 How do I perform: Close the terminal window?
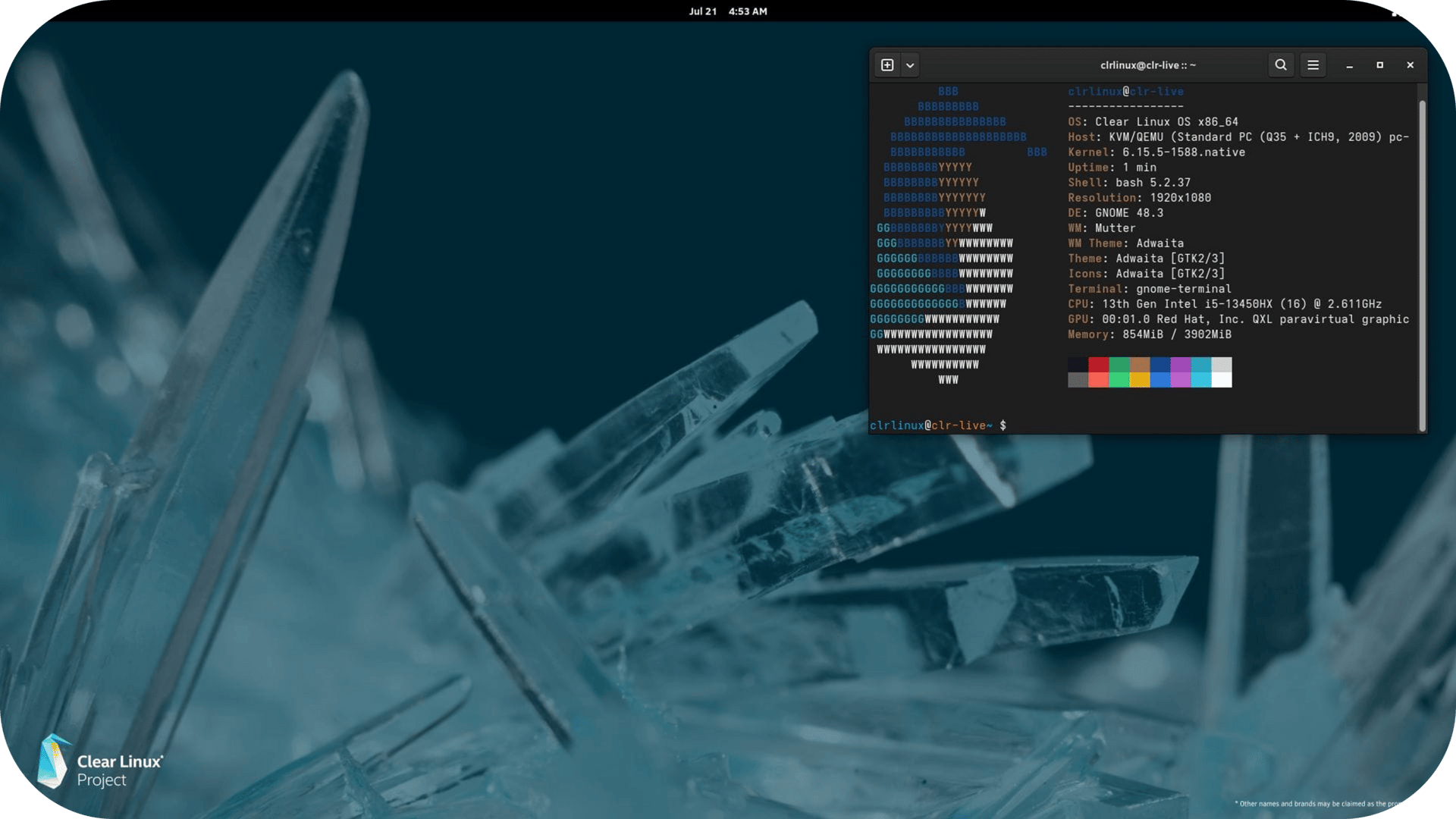tap(1410, 65)
